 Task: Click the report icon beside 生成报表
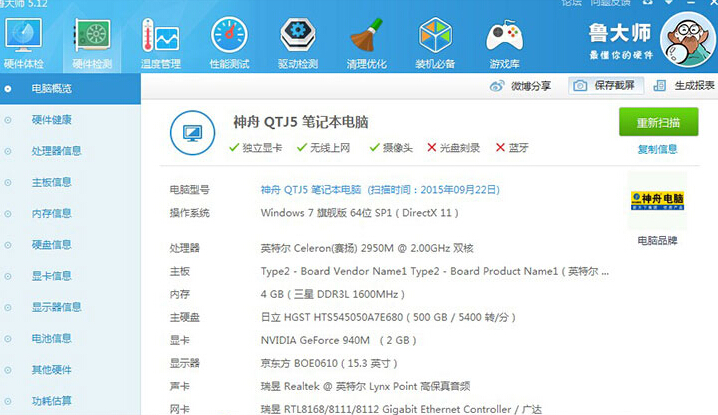pyautogui.click(x=659, y=86)
